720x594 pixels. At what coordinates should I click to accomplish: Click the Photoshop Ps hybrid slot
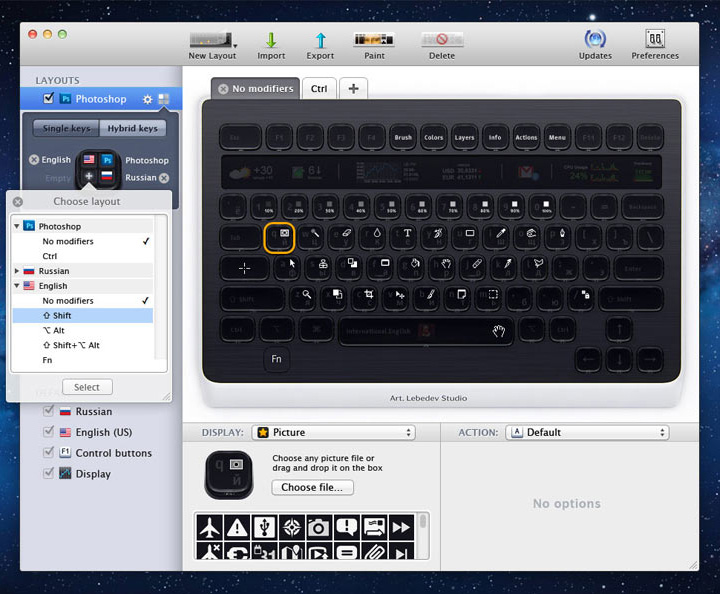click(107, 160)
